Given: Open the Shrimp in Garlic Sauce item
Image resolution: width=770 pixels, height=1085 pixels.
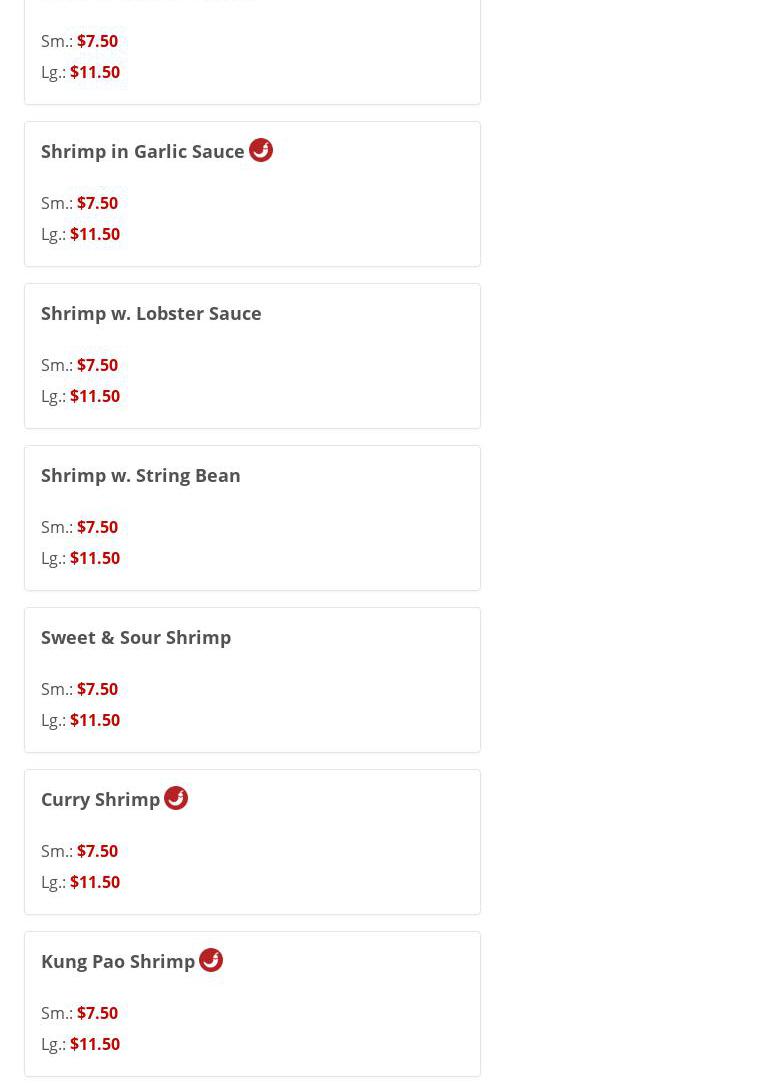Looking at the screenshot, I should [142, 151].
